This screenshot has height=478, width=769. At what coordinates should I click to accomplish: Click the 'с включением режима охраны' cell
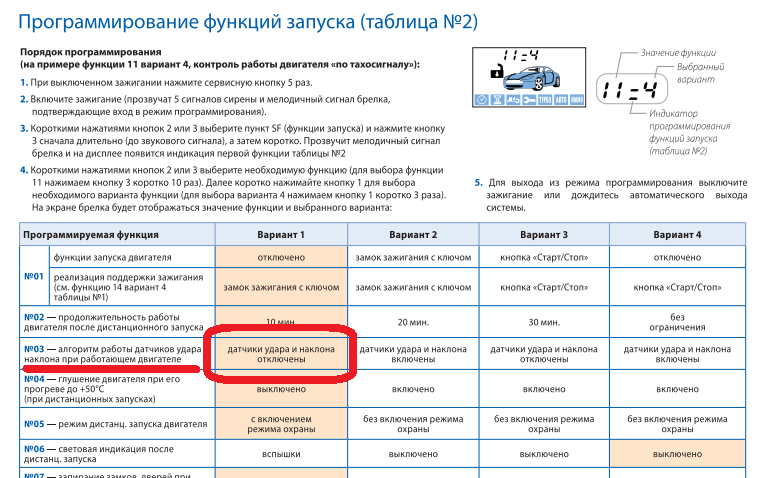[281, 424]
